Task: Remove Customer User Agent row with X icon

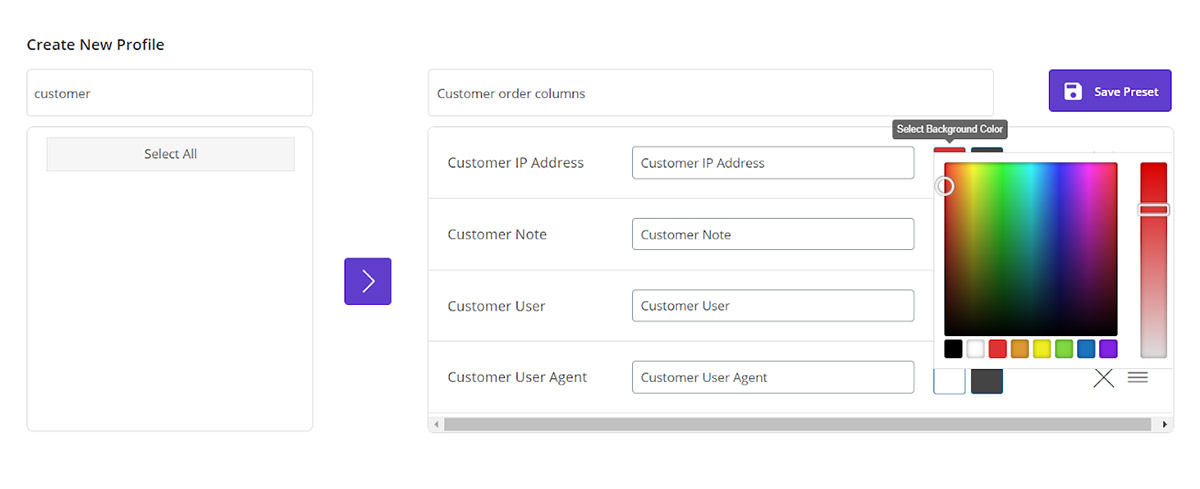Action: tap(1103, 378)
